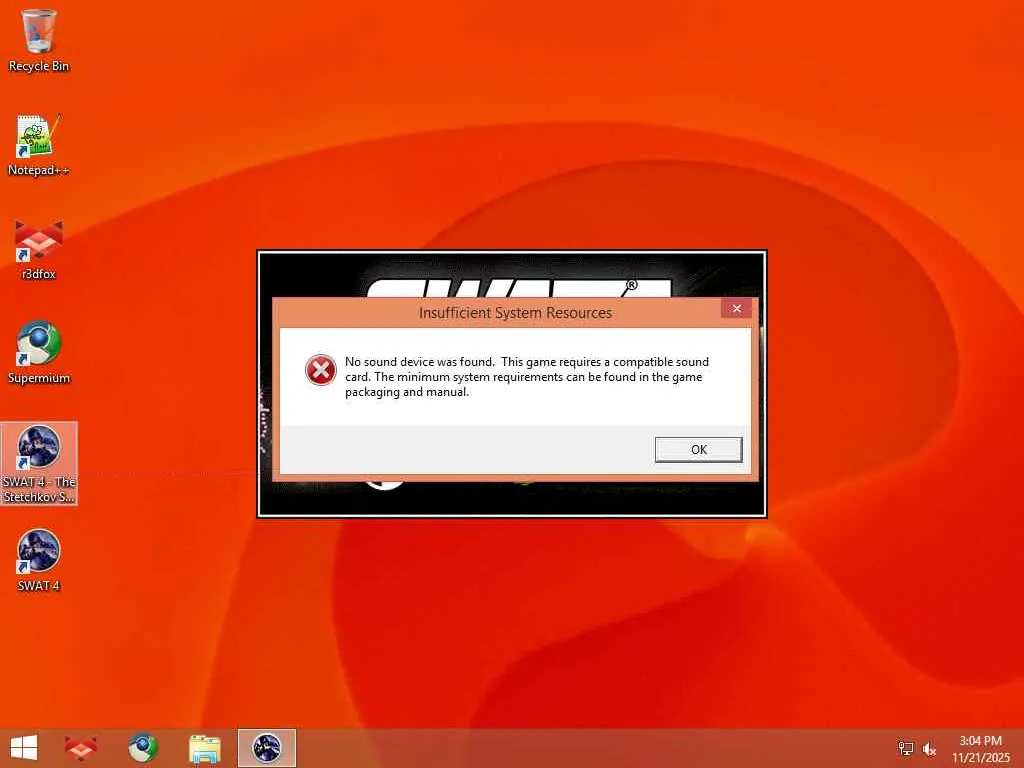Open Supermium from the taskbar
This screenshot has width=1024, height=768.
click(142, 748)
